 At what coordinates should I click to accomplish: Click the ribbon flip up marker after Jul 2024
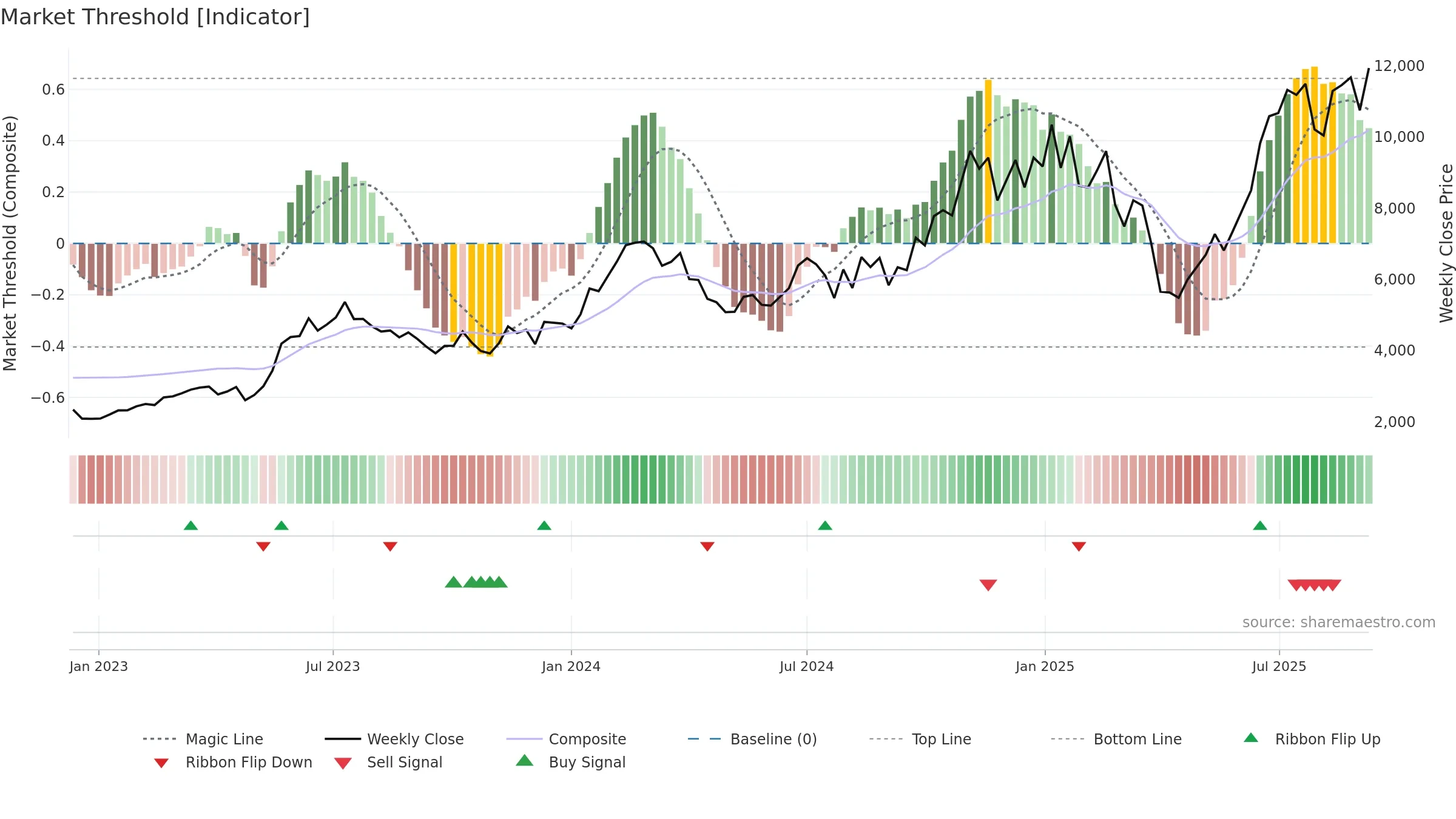825,525
